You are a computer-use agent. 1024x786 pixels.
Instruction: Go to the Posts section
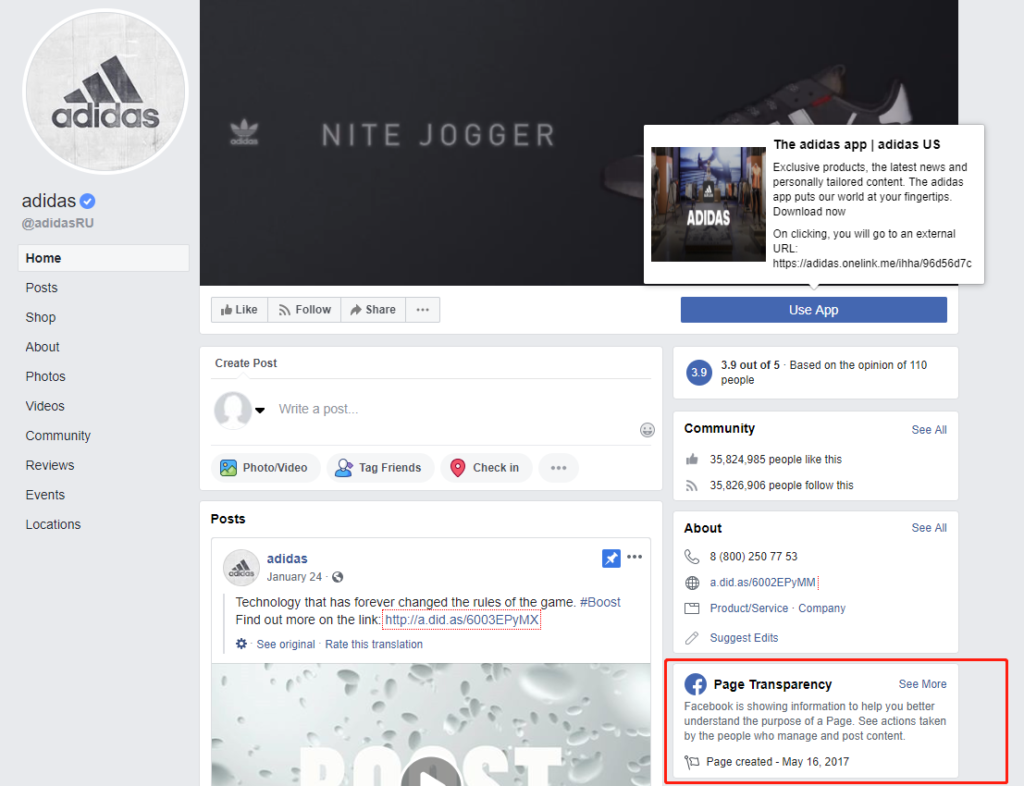(41, 288)
